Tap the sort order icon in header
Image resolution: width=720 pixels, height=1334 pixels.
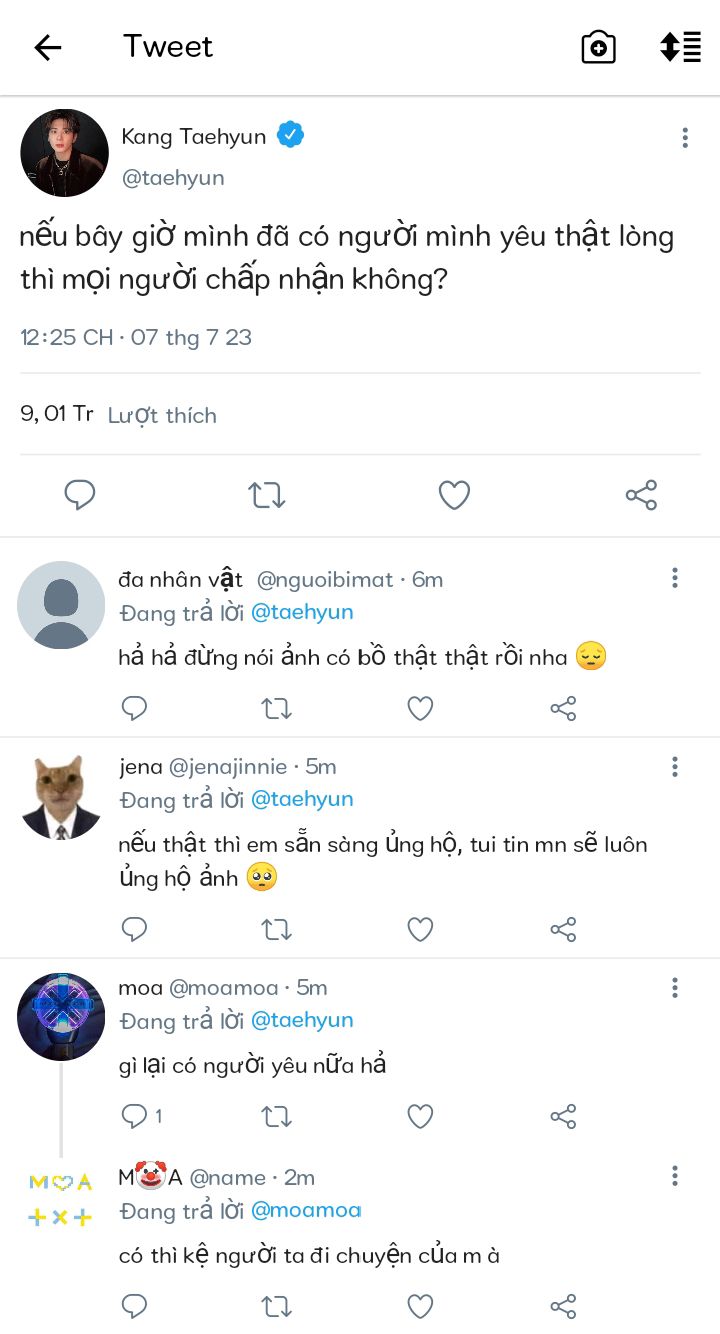pyautogui.click(x=680, y=47)
